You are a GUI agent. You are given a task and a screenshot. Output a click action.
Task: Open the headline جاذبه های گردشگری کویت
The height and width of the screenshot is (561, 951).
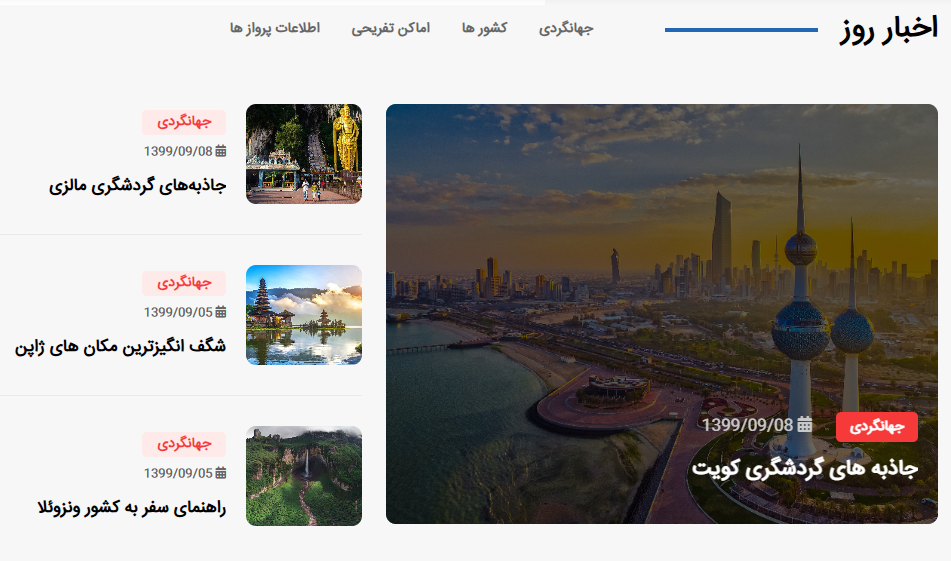(x=805, y=469)
